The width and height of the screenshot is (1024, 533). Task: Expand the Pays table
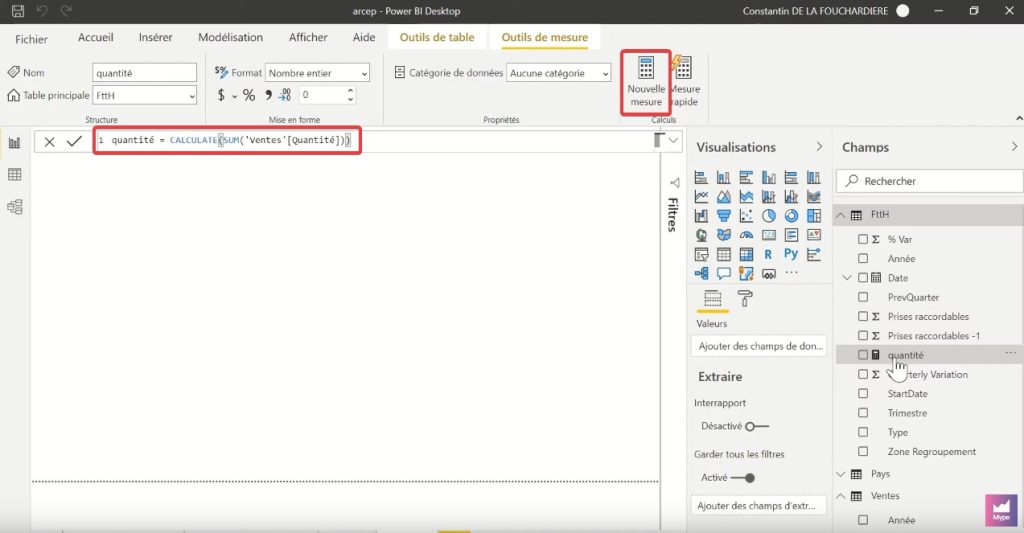point(841,474)
